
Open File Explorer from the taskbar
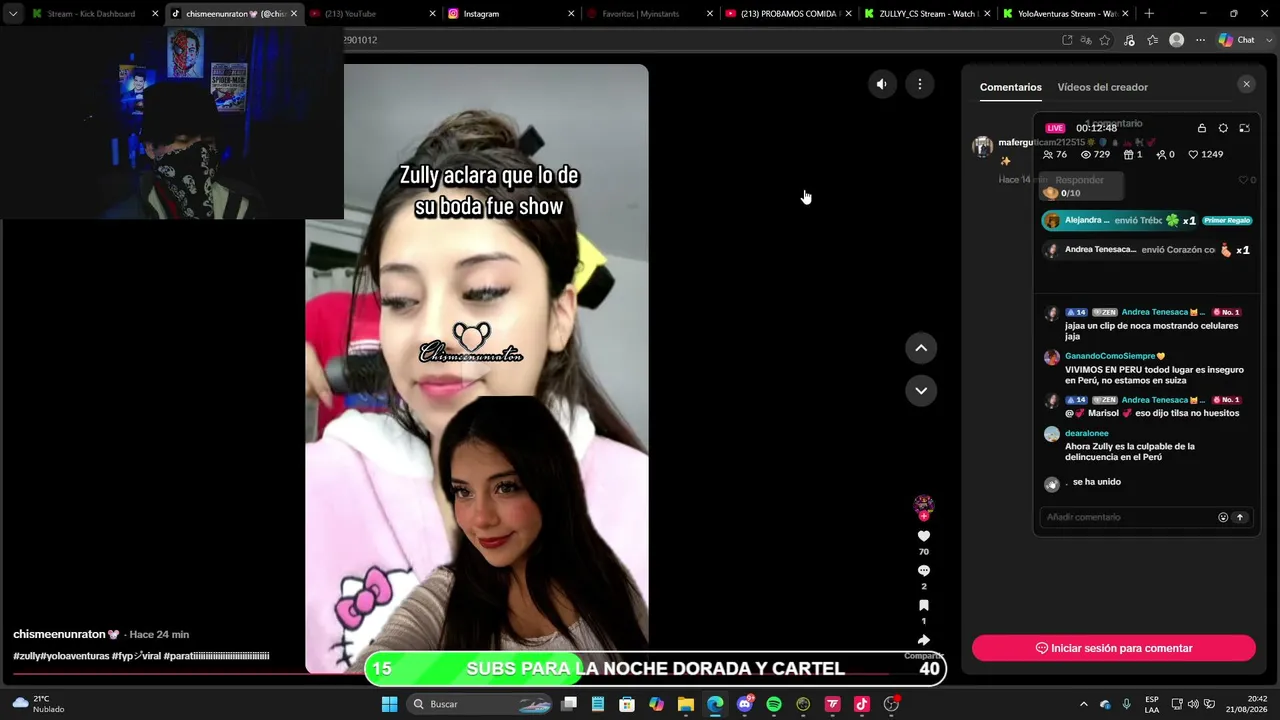(686, 704)
